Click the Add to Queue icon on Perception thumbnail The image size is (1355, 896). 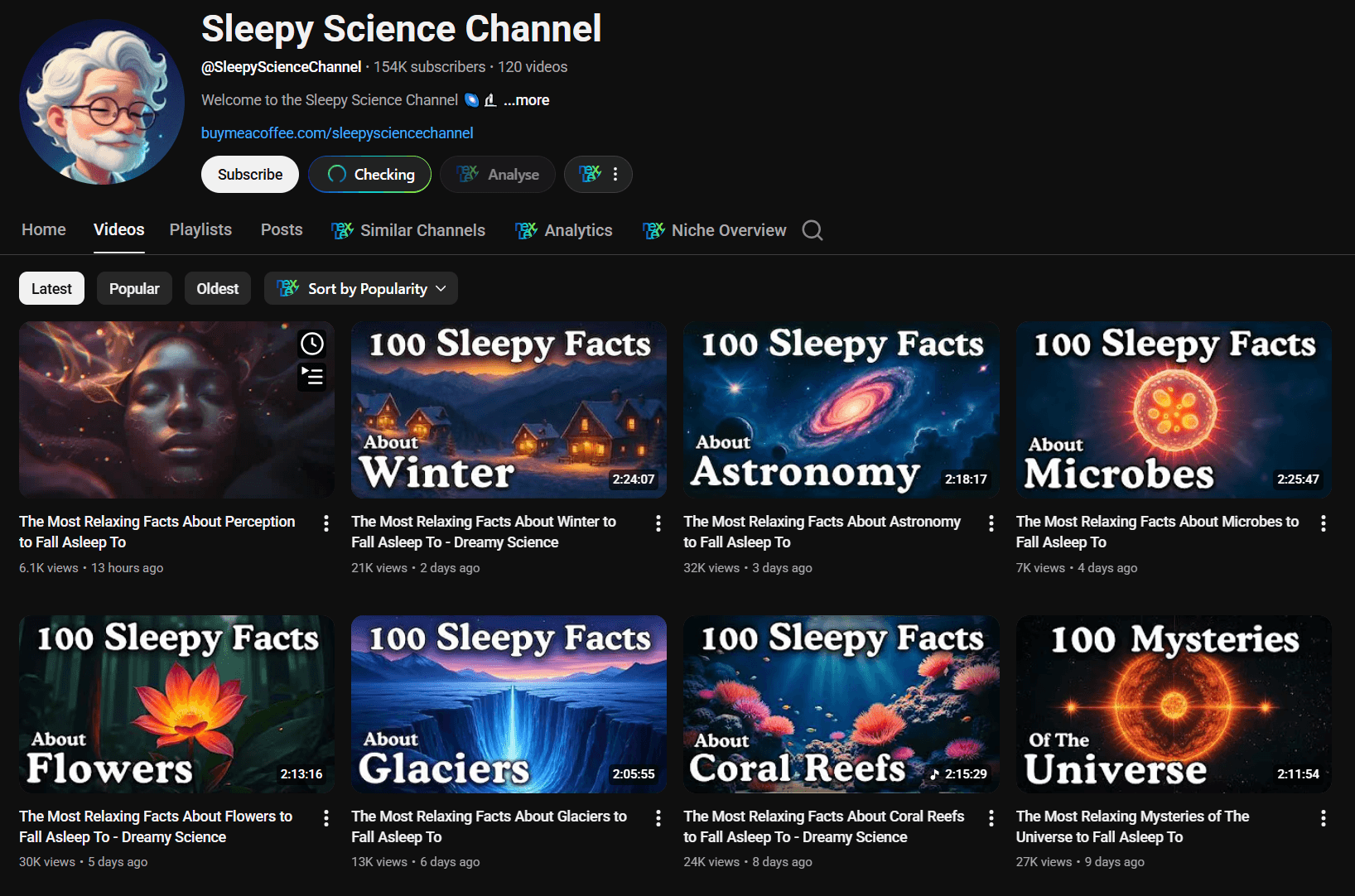tap(312, 377)
